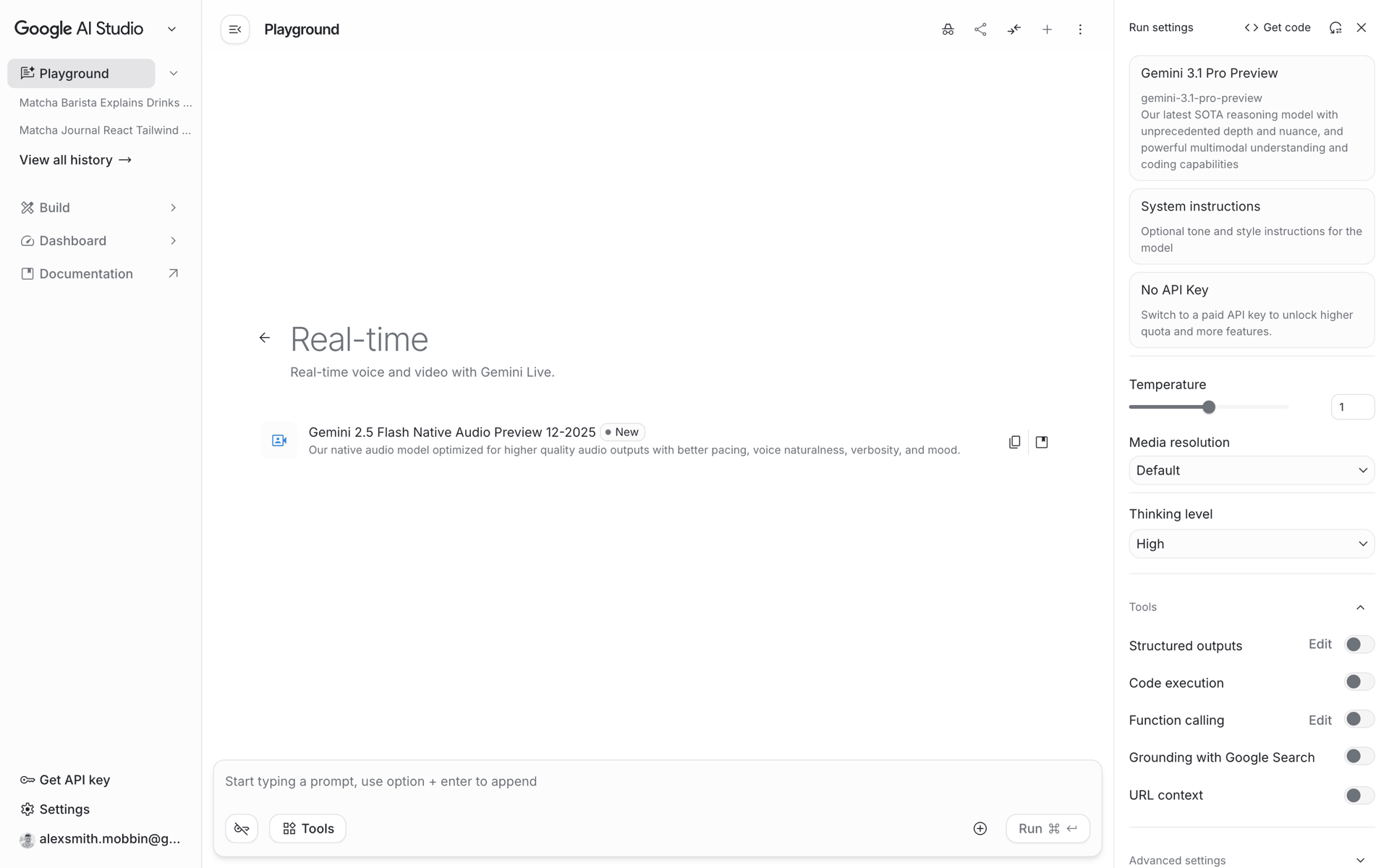This screenshot has height=868, width=1389.
Task: Click the key icon for Get API key
Action: tap(27, 780)
